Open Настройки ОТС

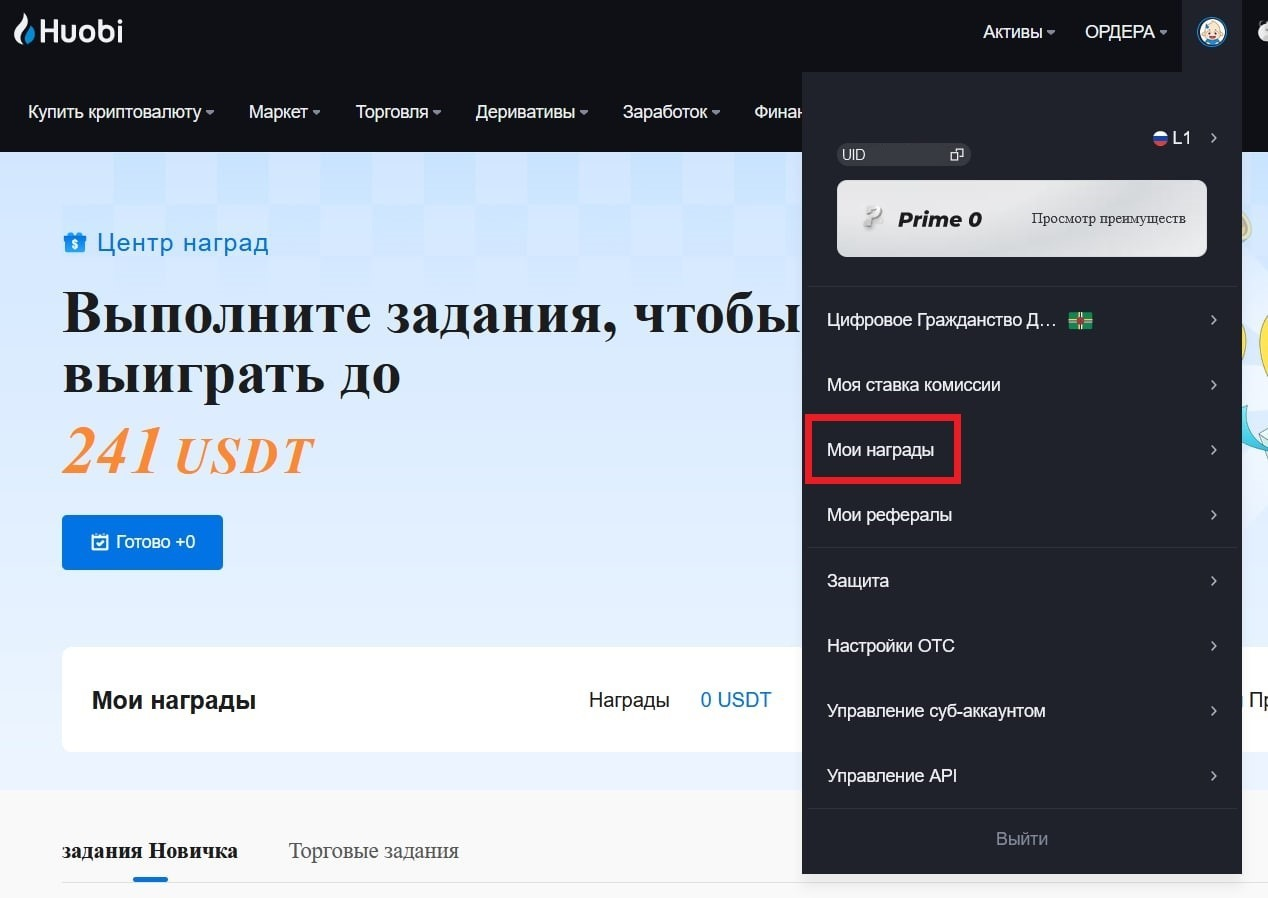click(x=1022, y=646)
